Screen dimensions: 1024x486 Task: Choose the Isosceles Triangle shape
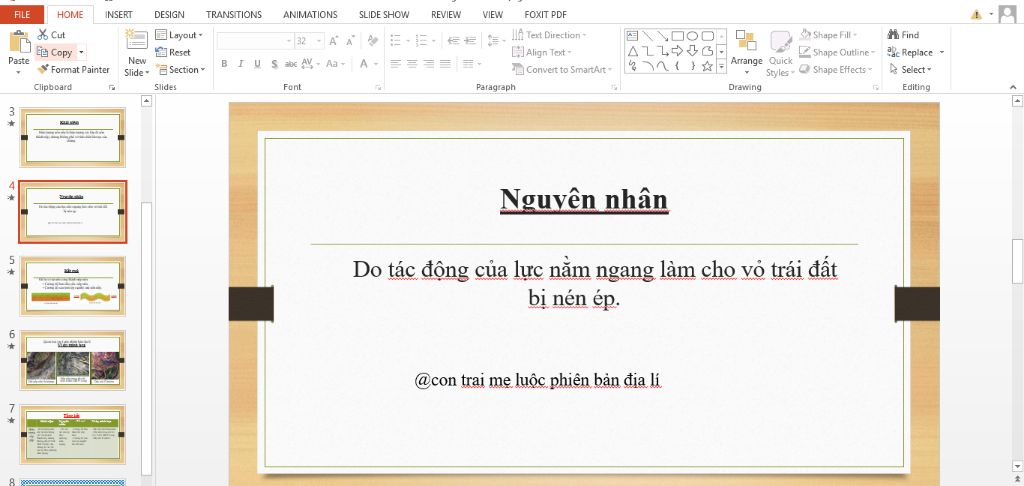pyautogui.click(x=632, y=51)
